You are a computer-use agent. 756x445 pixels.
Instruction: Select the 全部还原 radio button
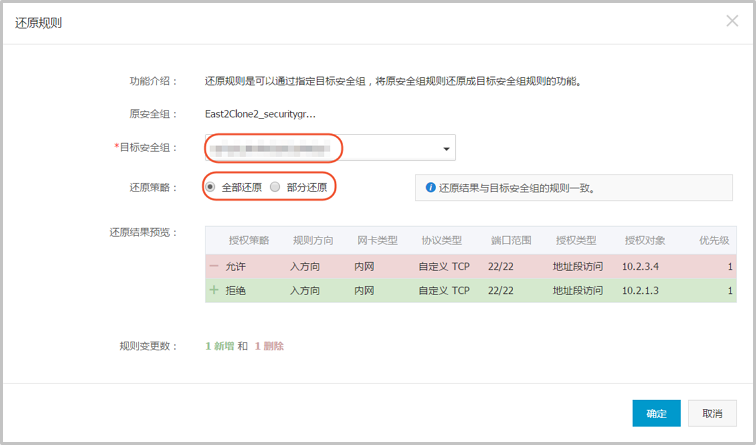(x=210, y=187)
